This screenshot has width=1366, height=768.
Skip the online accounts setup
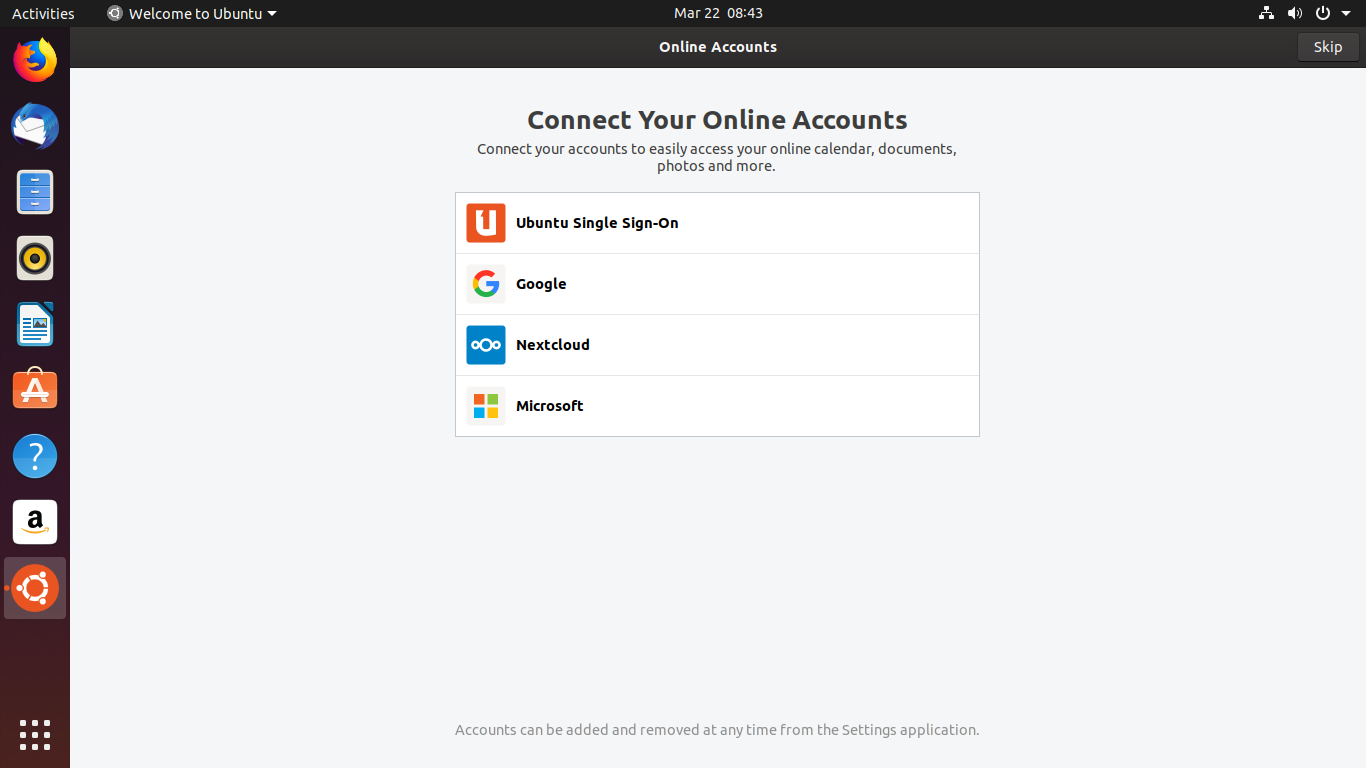coord(1328,47)
